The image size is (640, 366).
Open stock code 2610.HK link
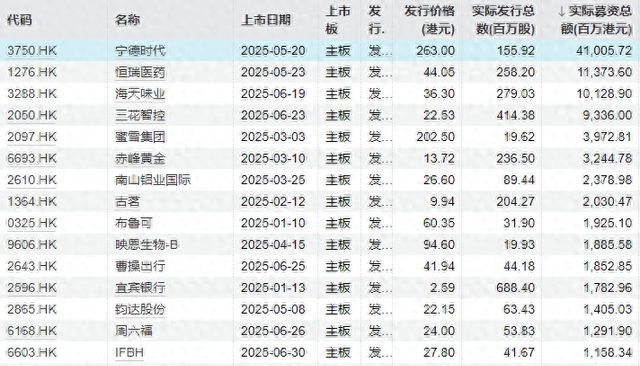pyautogui.click(x=32, y=180)
